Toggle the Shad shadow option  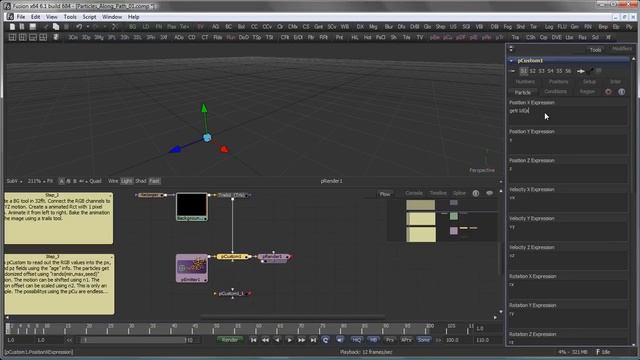140,181
